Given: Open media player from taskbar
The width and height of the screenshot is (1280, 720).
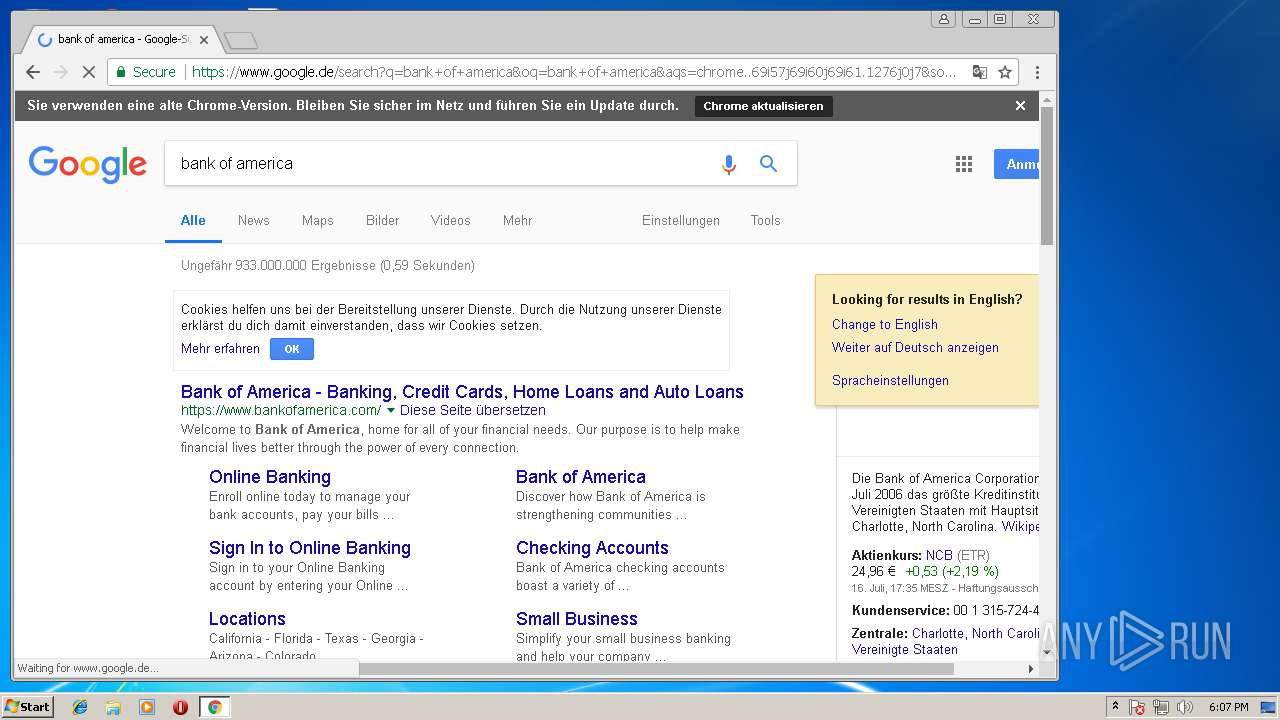Looking at the screenshot, I should pyautogui.click(x=147, y=707).
